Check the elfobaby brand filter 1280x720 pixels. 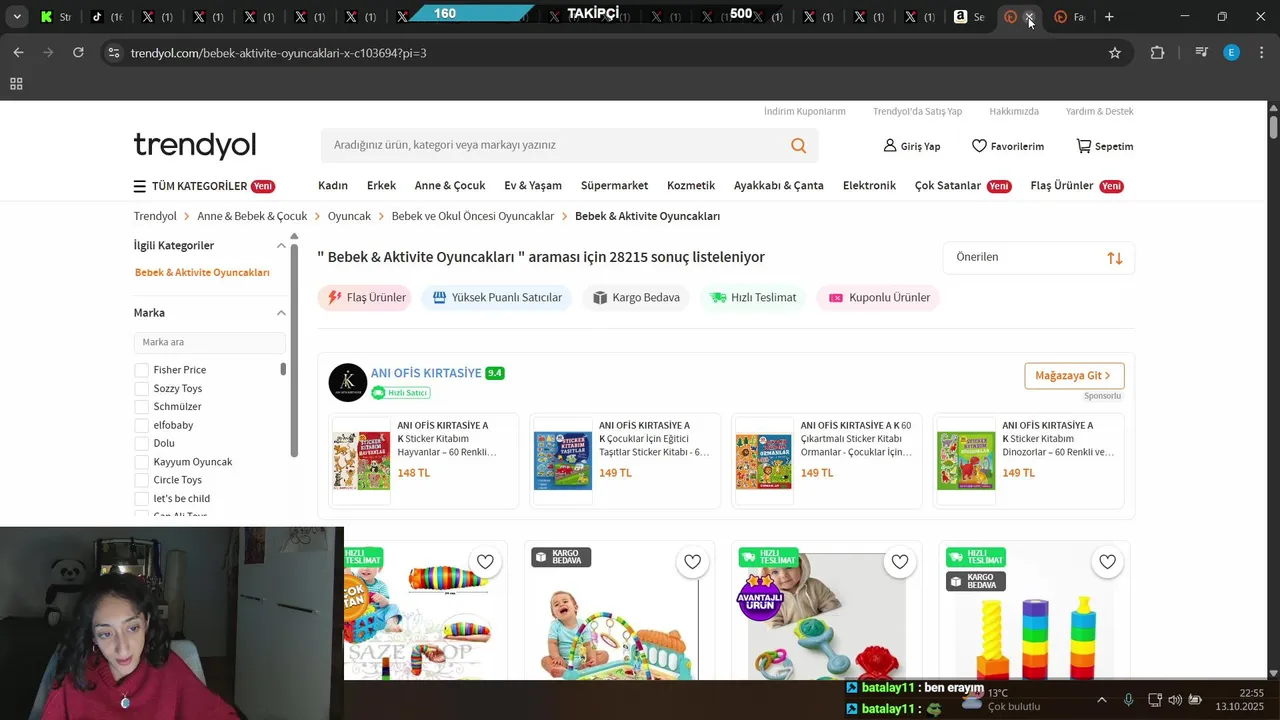click(142, 426)
